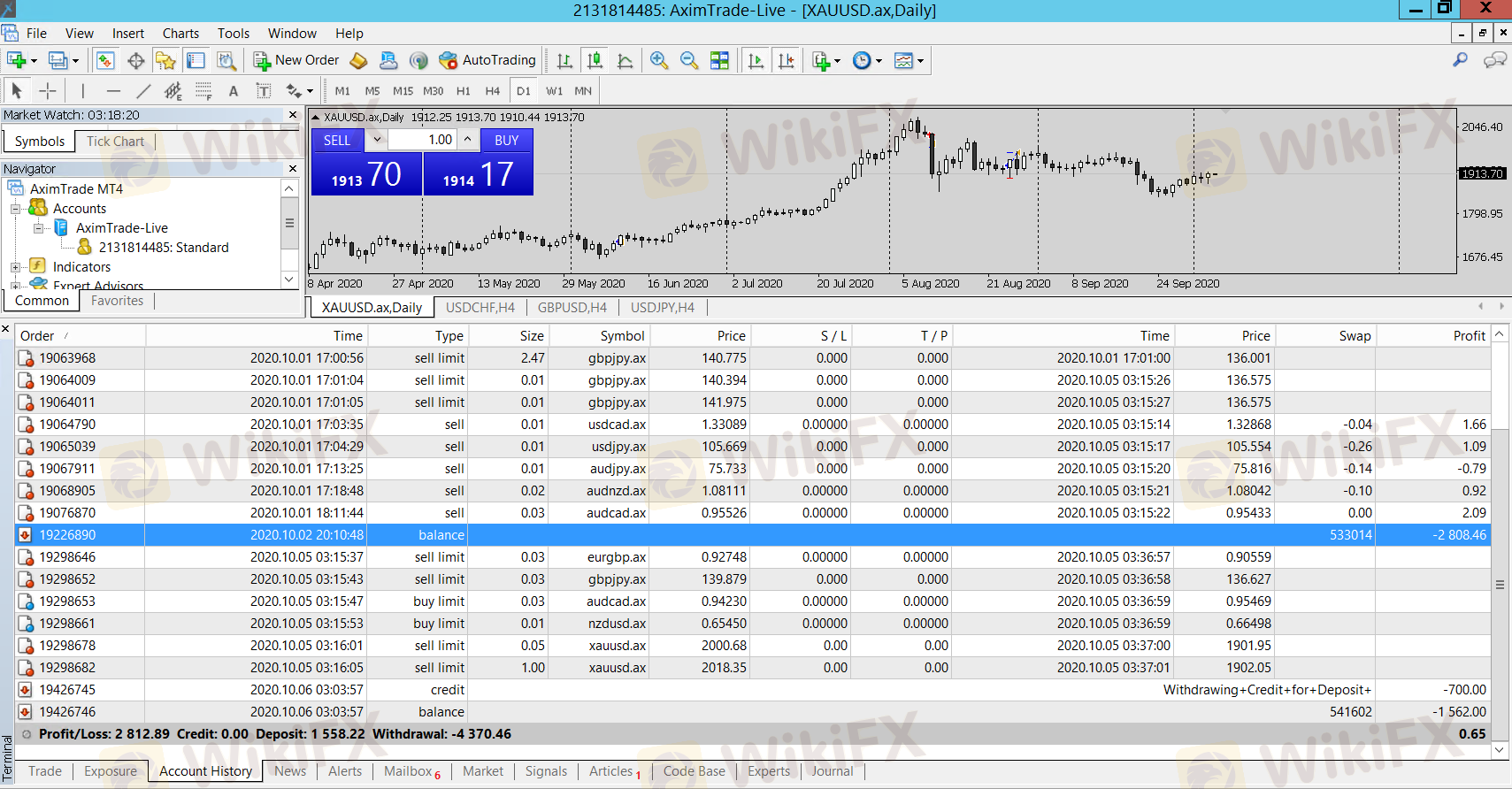Open the chat bubbles icon in top-right
Screen dimensions: 1512x789
click(1495, 60)
